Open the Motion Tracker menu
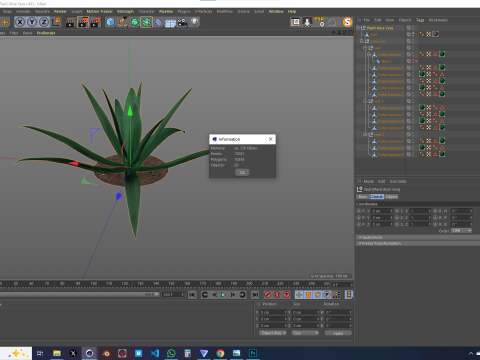This screenshot has width=480, height=360. click(100, 11)
